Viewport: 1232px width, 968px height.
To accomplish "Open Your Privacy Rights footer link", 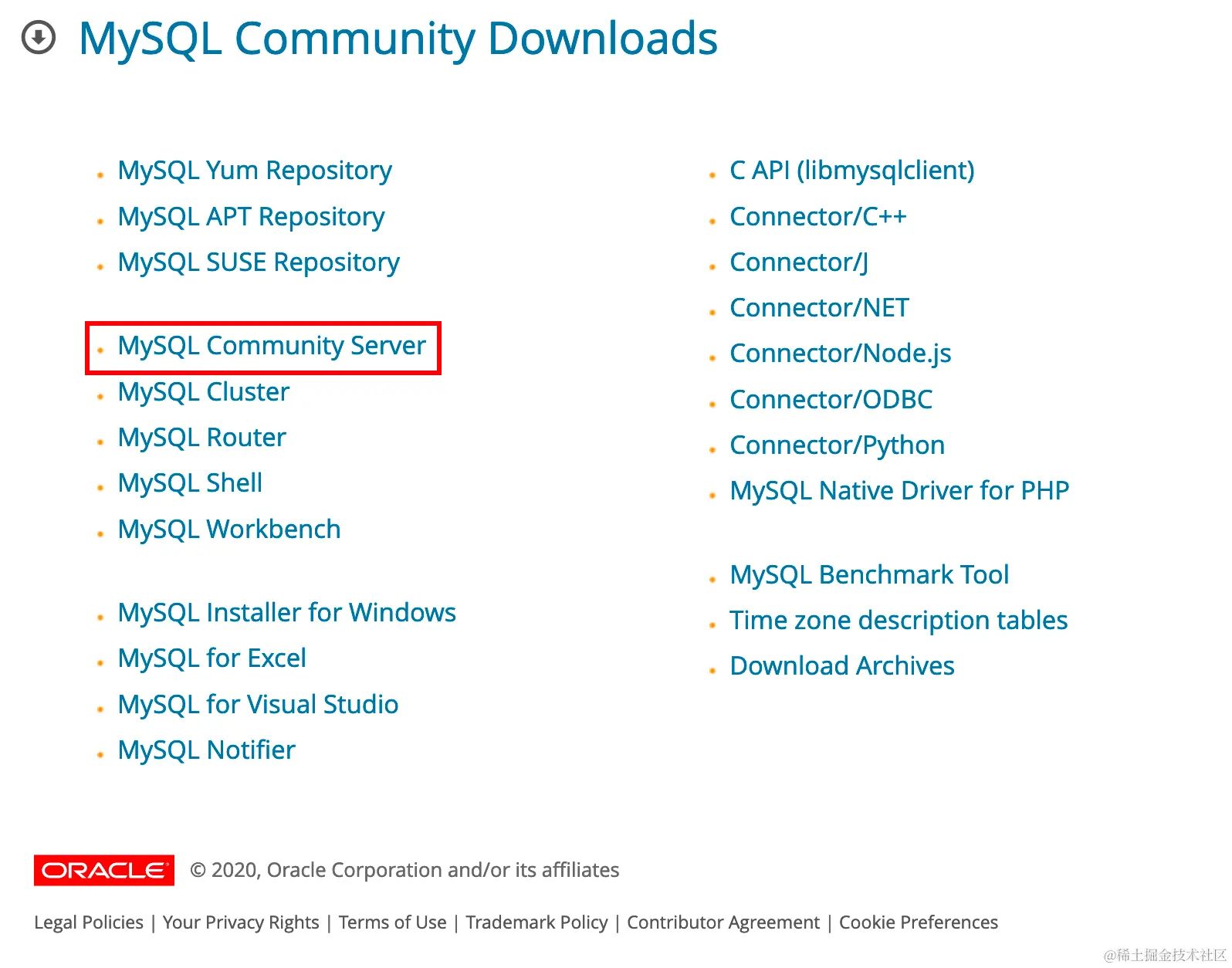I will coord(241,922).
